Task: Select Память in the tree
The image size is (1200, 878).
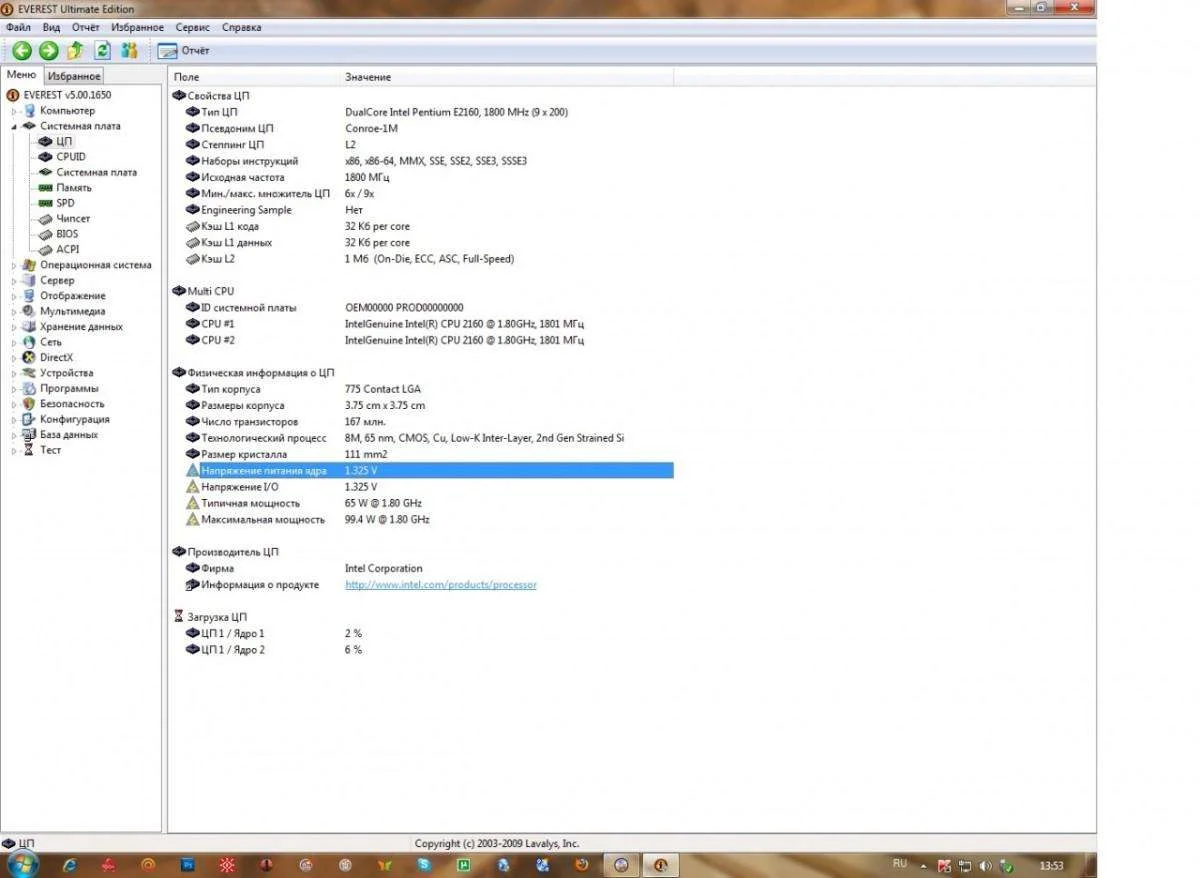Action: pyautogui.click(x=74, y=188)
